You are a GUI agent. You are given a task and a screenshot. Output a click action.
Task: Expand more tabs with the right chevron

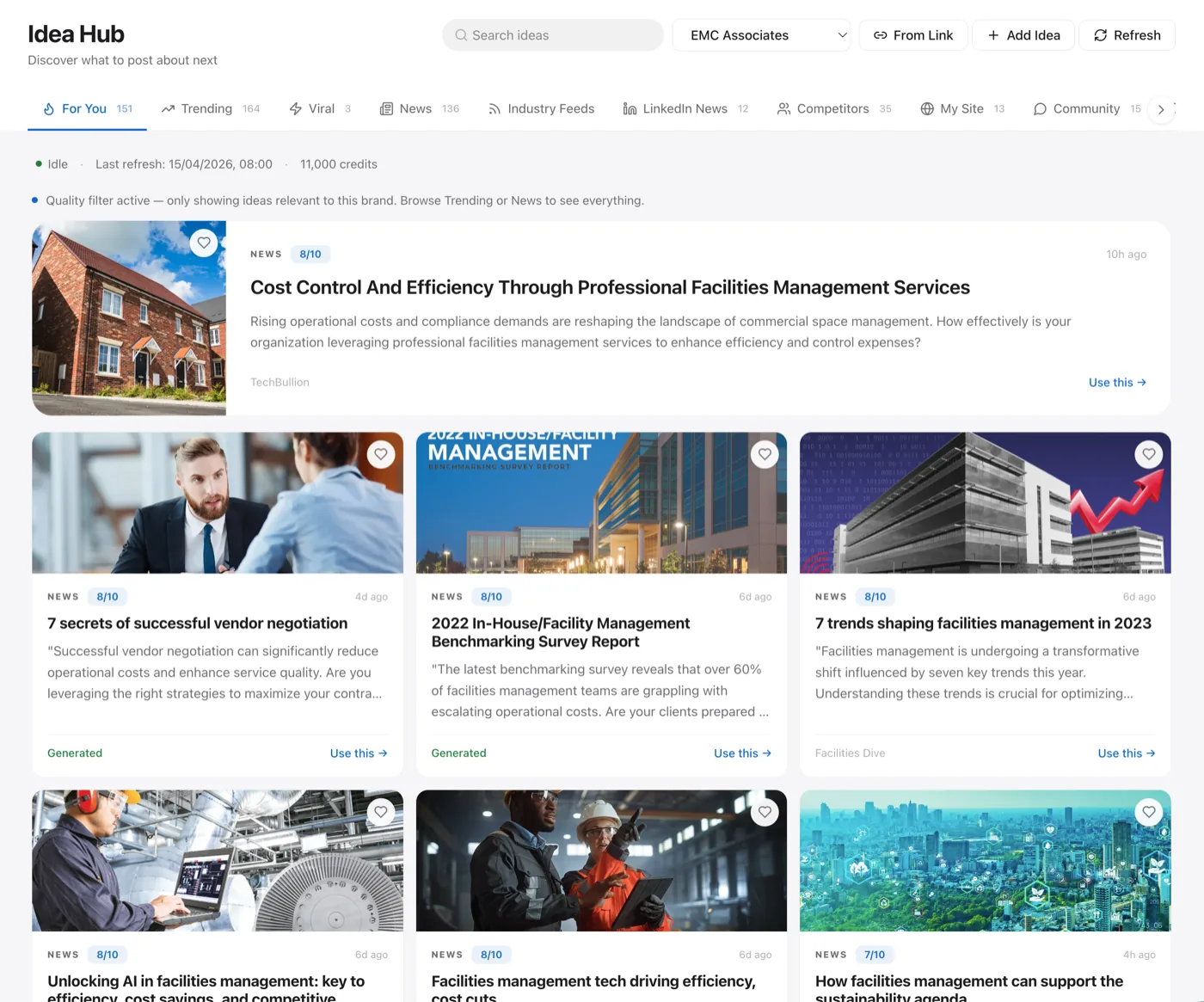coord(1161,109)
